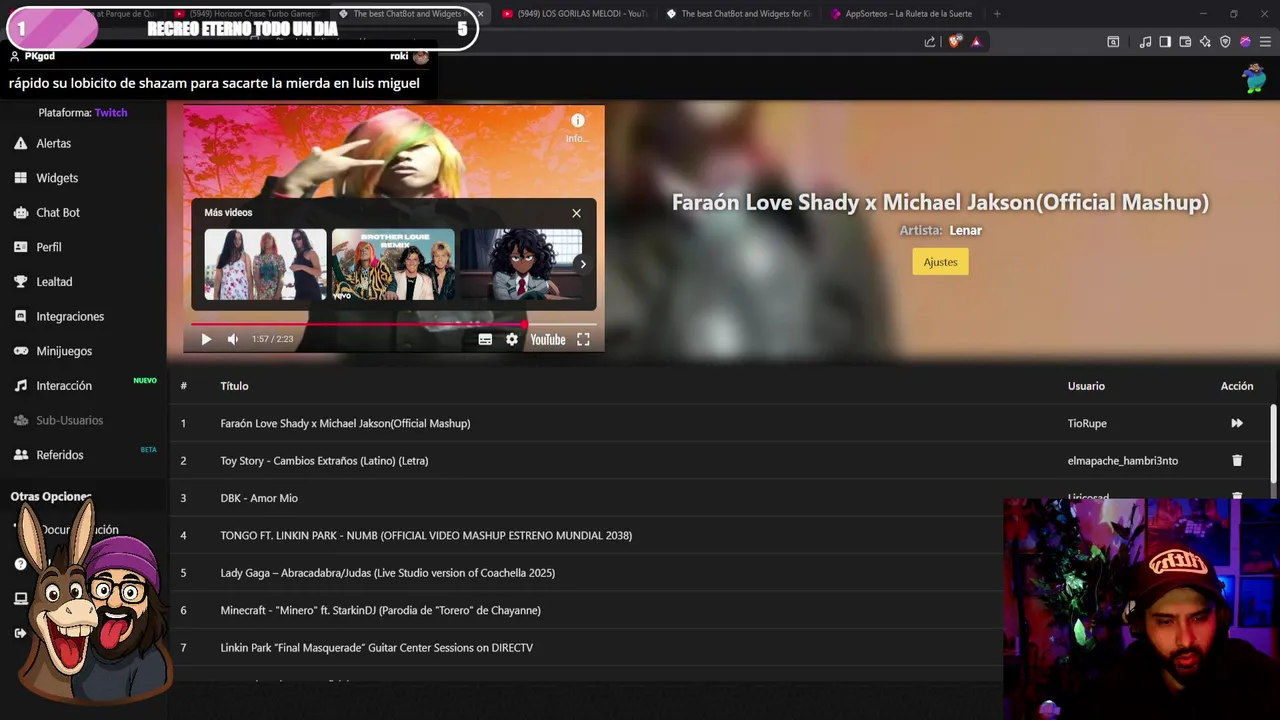Open the Brave Shields lion icon
The height and width of the screenshot is (720, 1280).
pyautogui.click(x=954, y=42)
